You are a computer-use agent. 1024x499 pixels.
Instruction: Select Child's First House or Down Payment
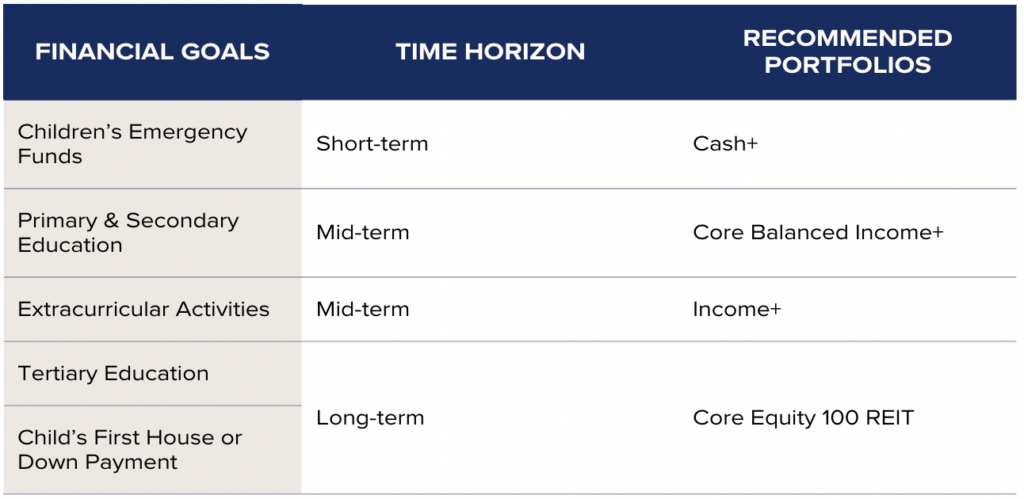[x=152, y=449]
